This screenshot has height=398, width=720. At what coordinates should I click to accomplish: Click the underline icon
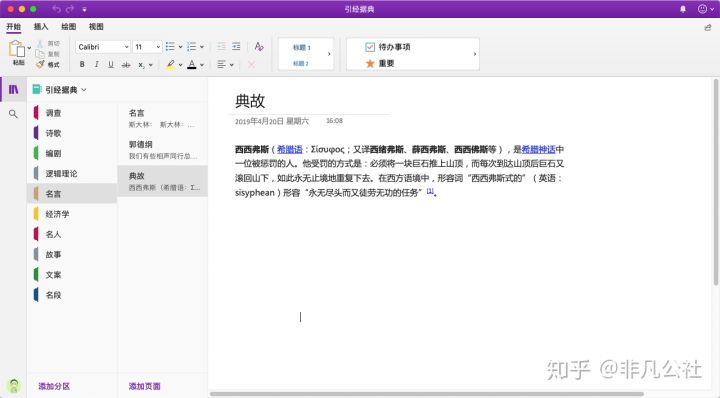[x=111, y=65]
